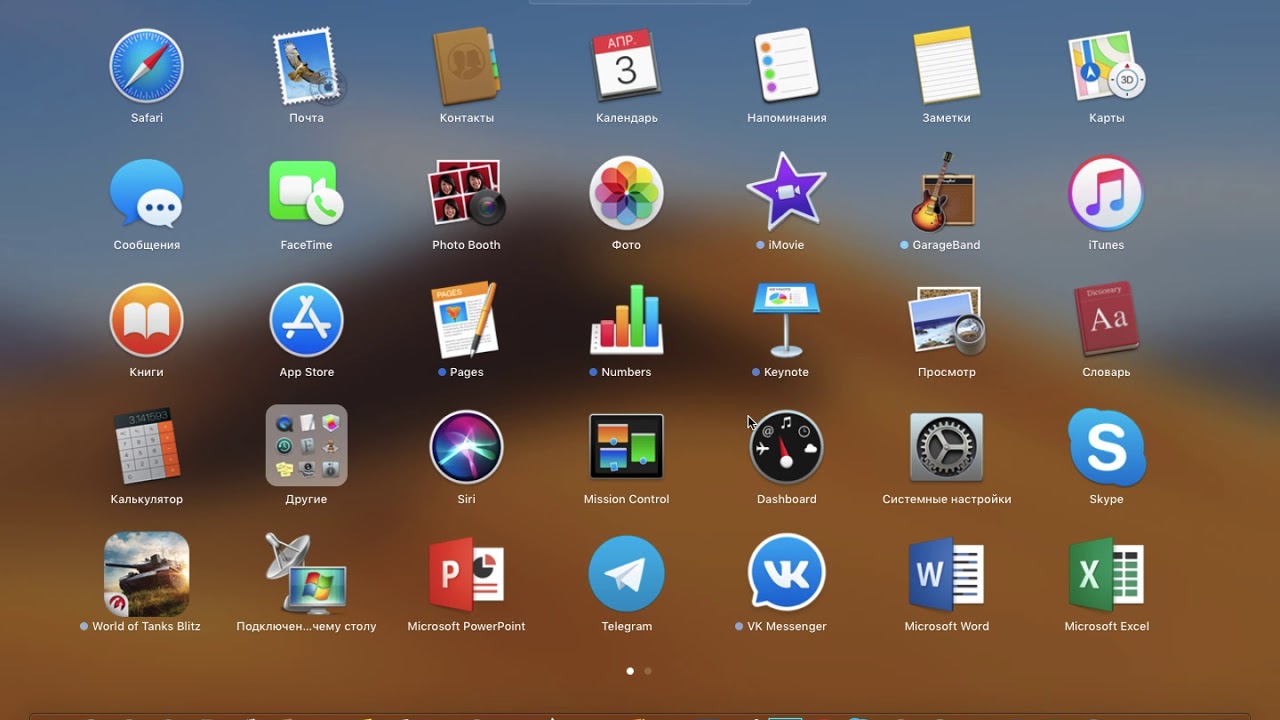Open Numbers
This screenshot has width=1280, height=720.
tap(627, 320)
